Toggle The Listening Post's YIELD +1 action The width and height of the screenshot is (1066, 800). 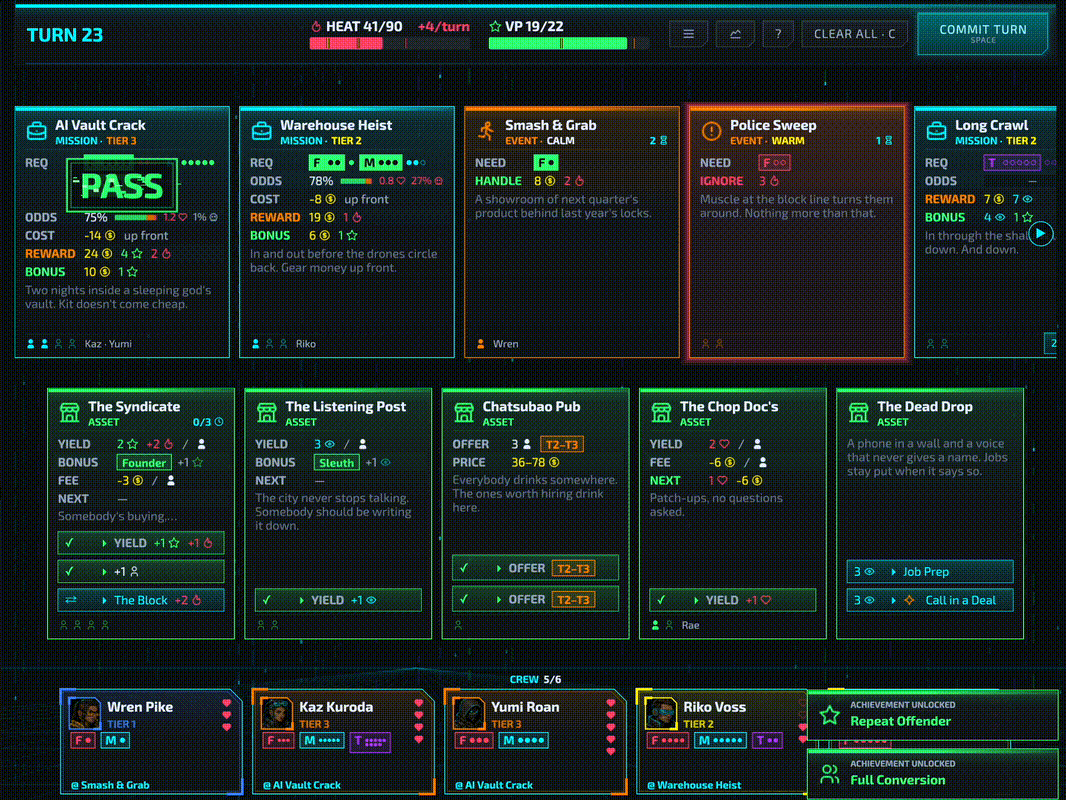(338, 600)
